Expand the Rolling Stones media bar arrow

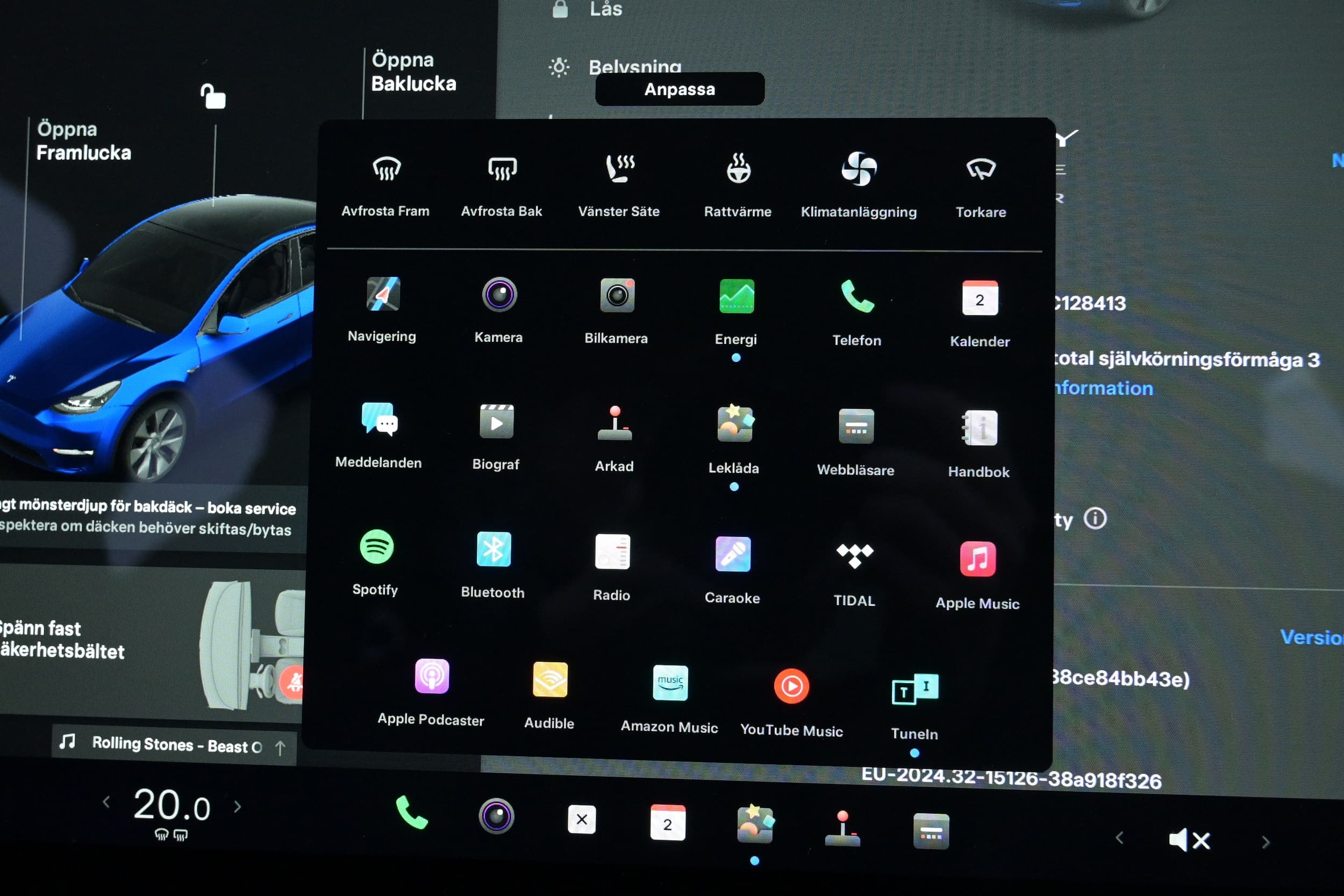(280, 748)
